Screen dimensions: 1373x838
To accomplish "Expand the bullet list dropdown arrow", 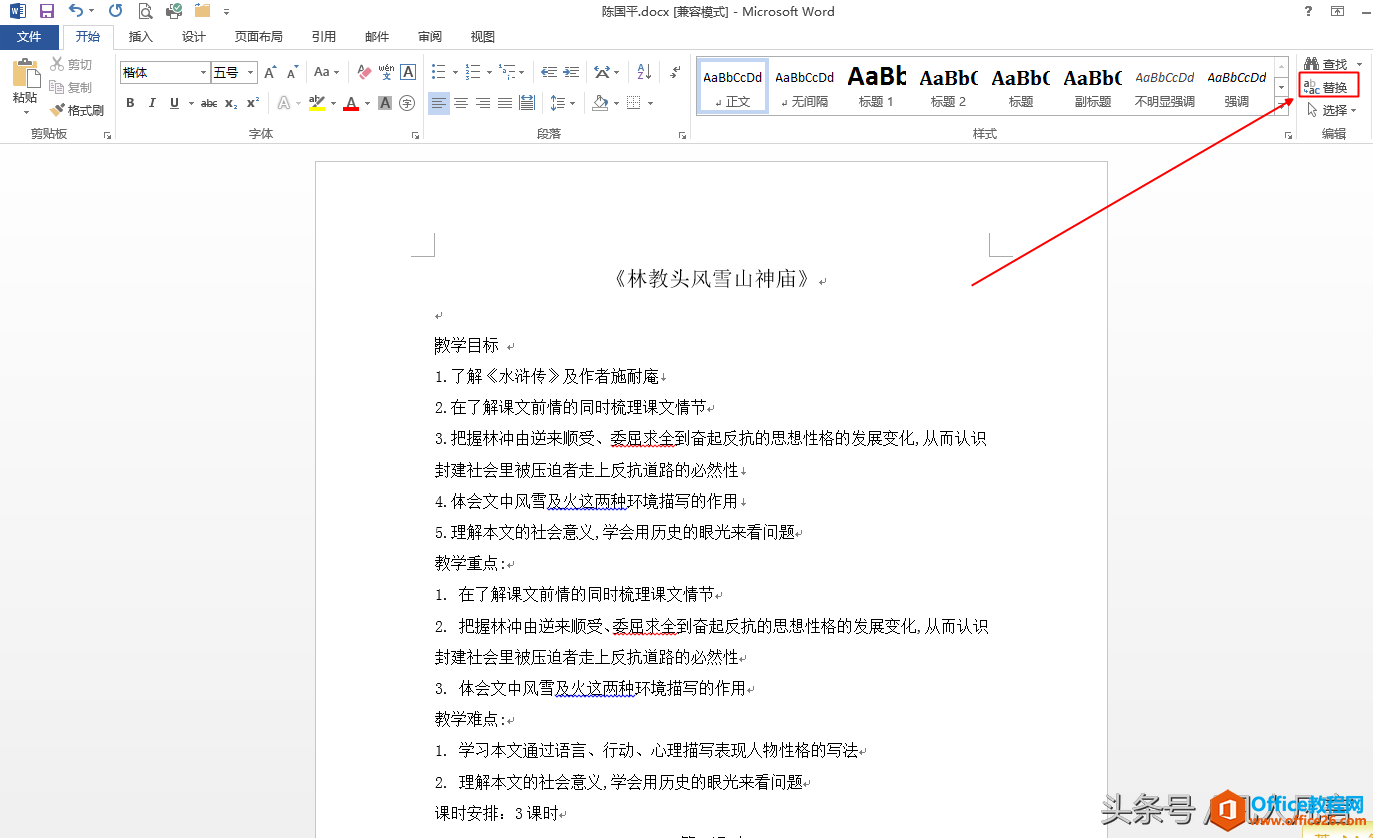I will pyautogui.click(x=455, y=73).
